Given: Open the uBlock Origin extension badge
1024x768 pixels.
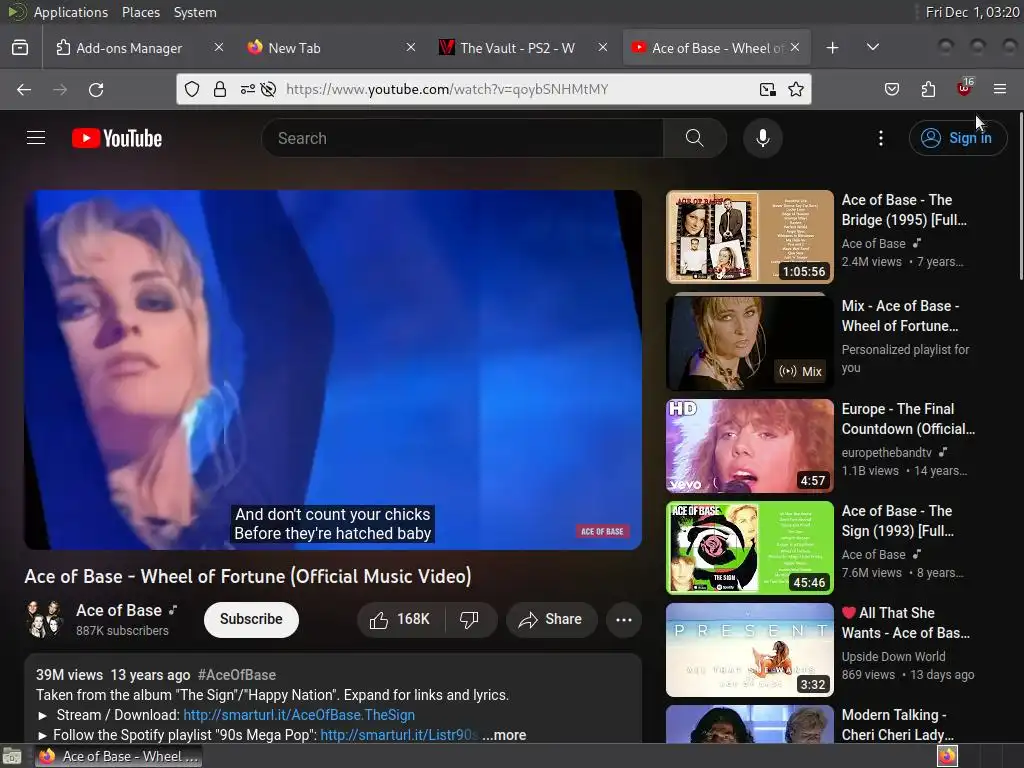Looking at the screenshot, I should (x=964, y=88).
